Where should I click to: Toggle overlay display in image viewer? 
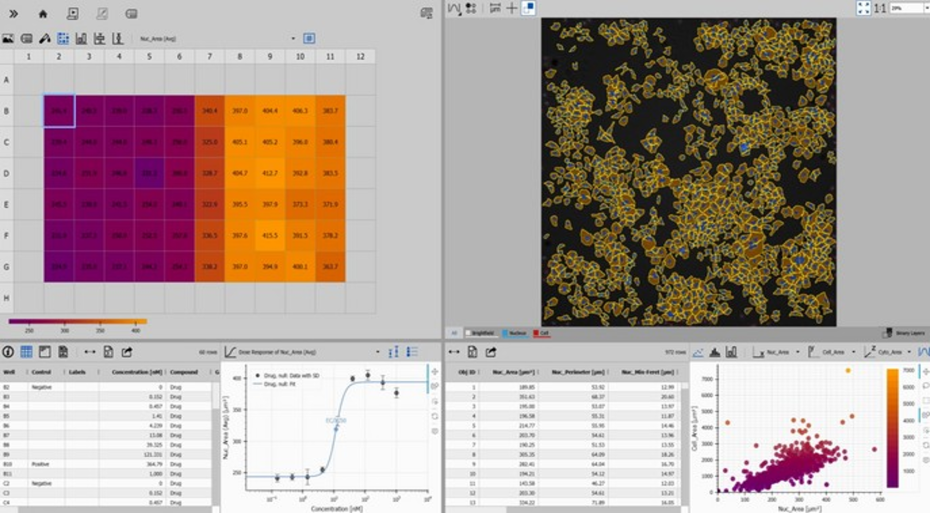(x=528, y=8)
